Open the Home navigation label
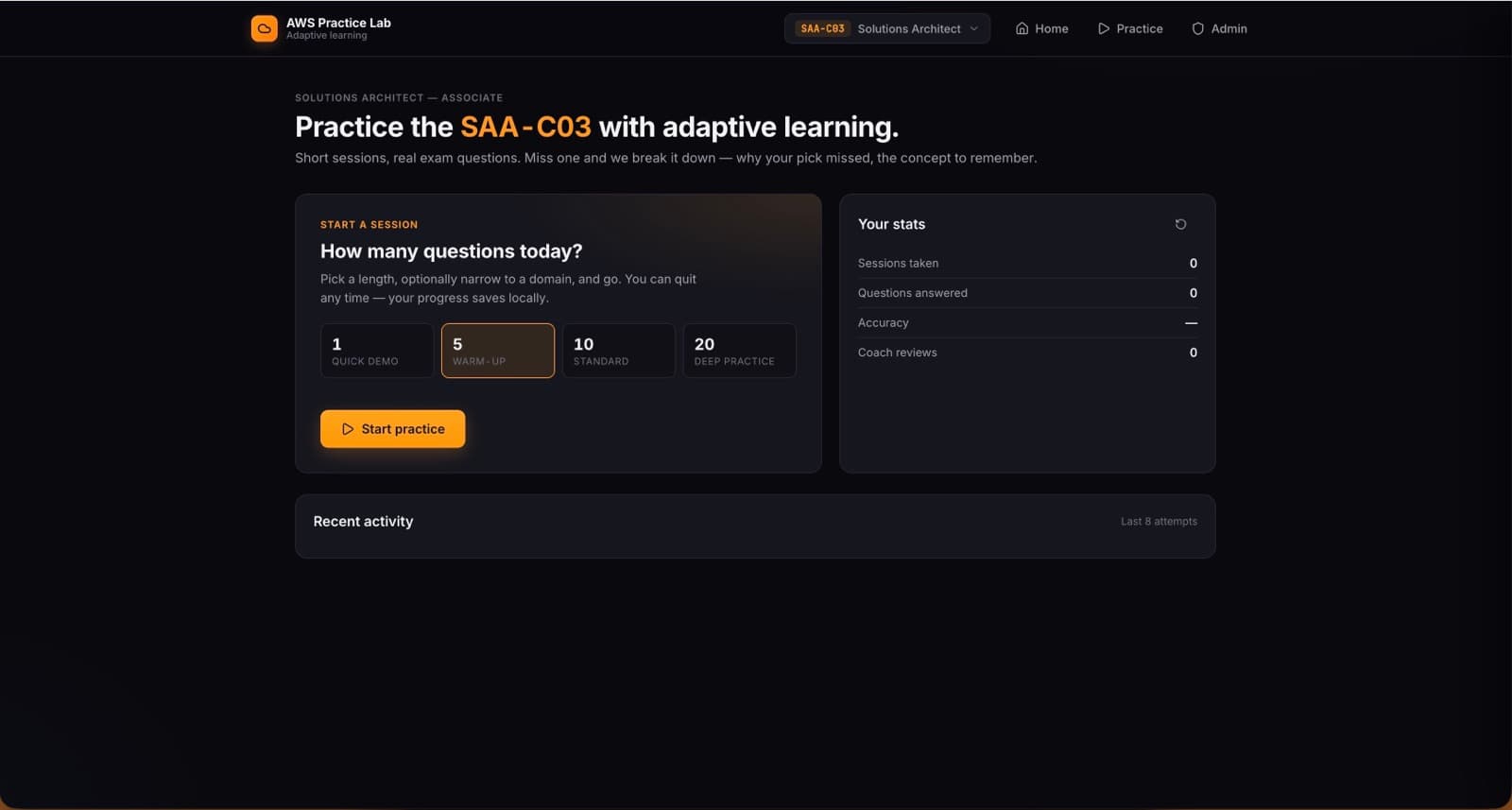 tap(1052, 28)
